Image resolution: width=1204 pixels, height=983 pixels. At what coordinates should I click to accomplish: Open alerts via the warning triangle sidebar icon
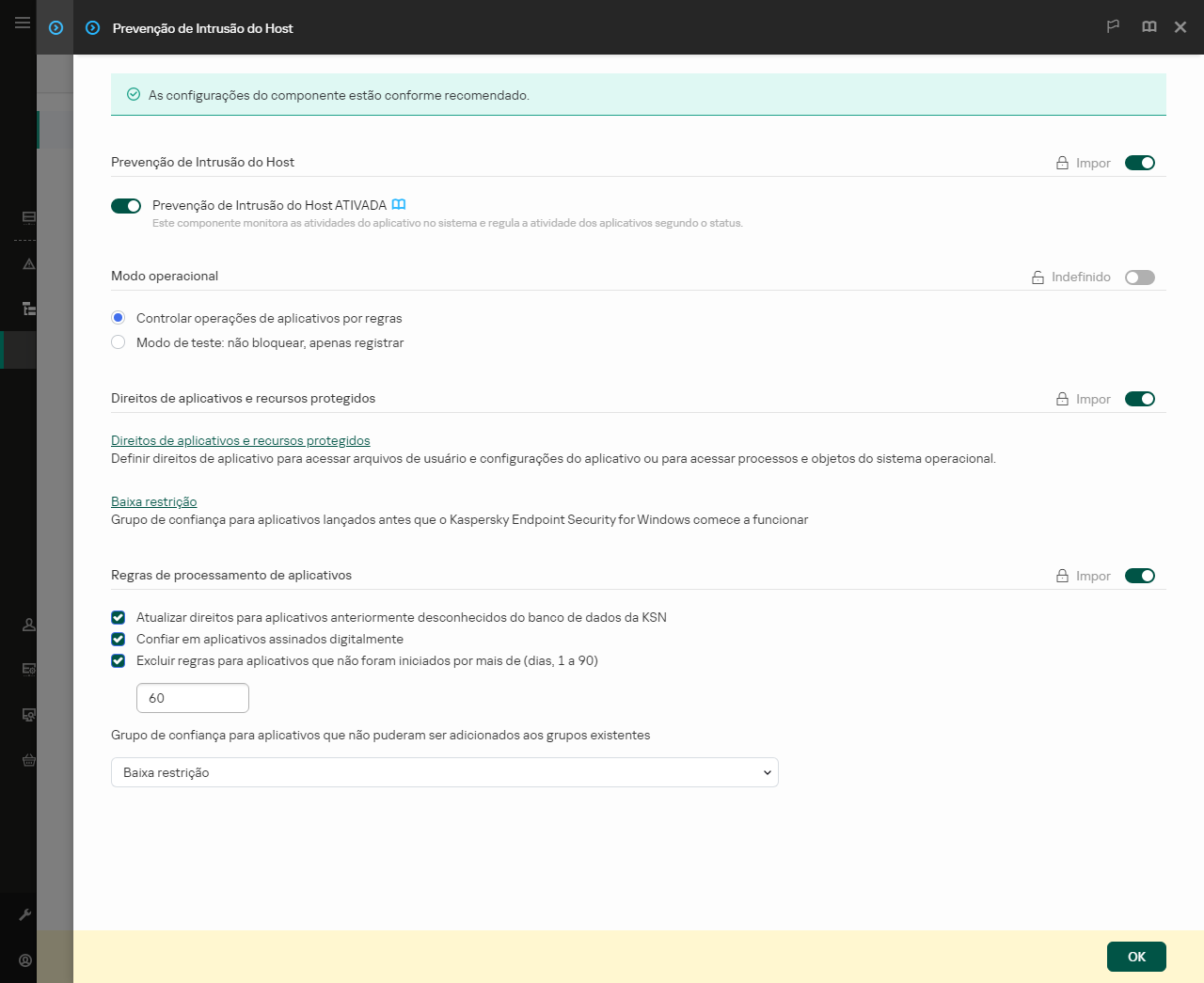click(28, 264)
